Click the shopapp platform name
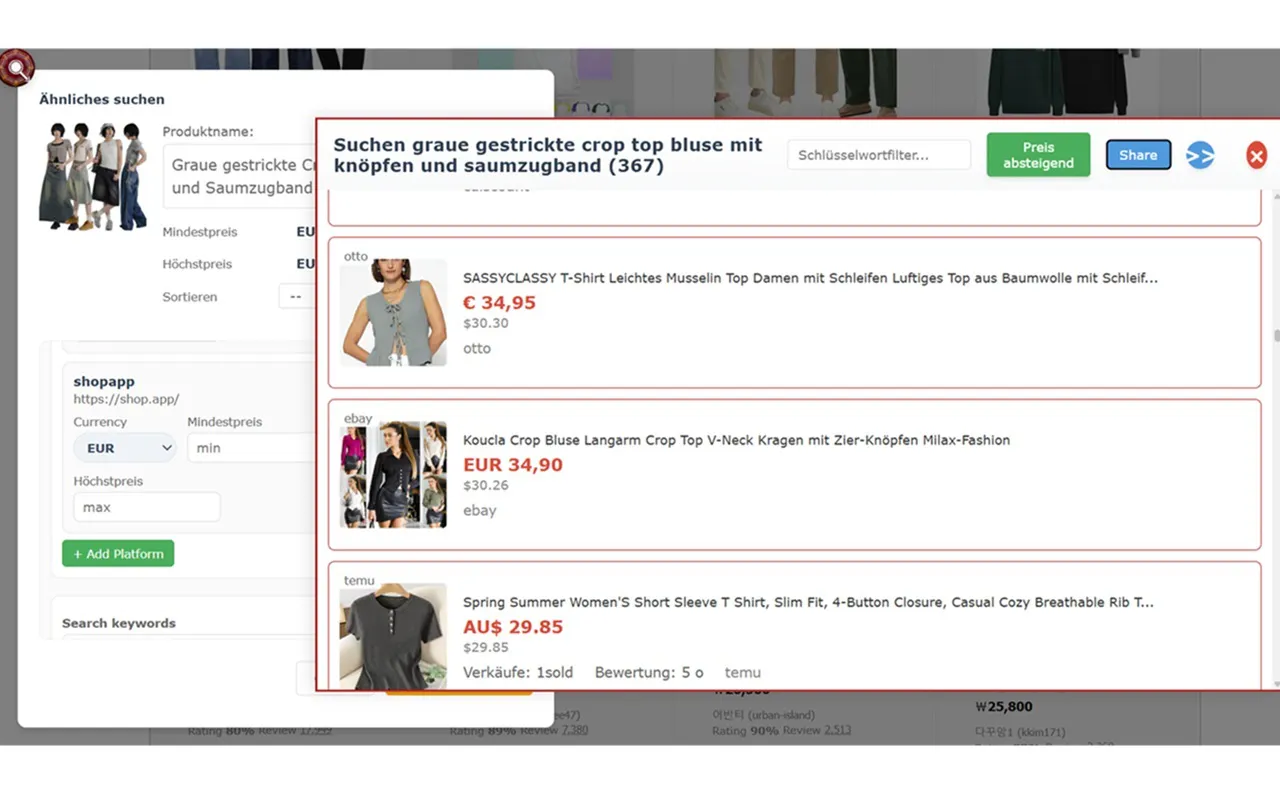 [x=104, y=381]
